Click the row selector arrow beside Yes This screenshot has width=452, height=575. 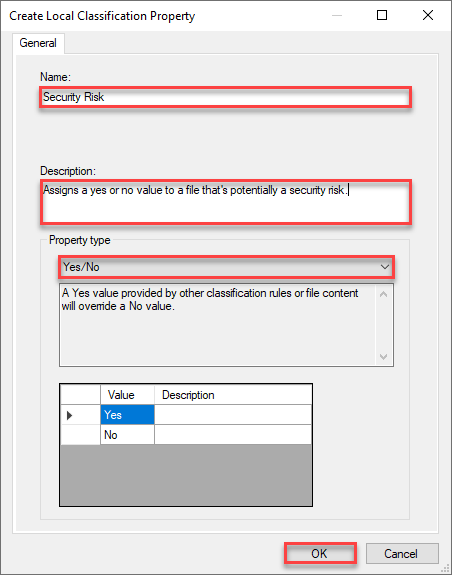tap(80, 415)
